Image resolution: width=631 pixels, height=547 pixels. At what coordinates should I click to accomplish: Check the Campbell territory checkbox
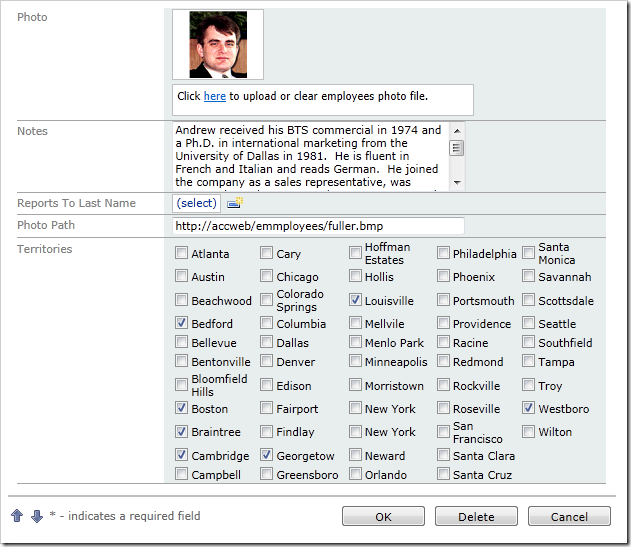tap(181, 474)
